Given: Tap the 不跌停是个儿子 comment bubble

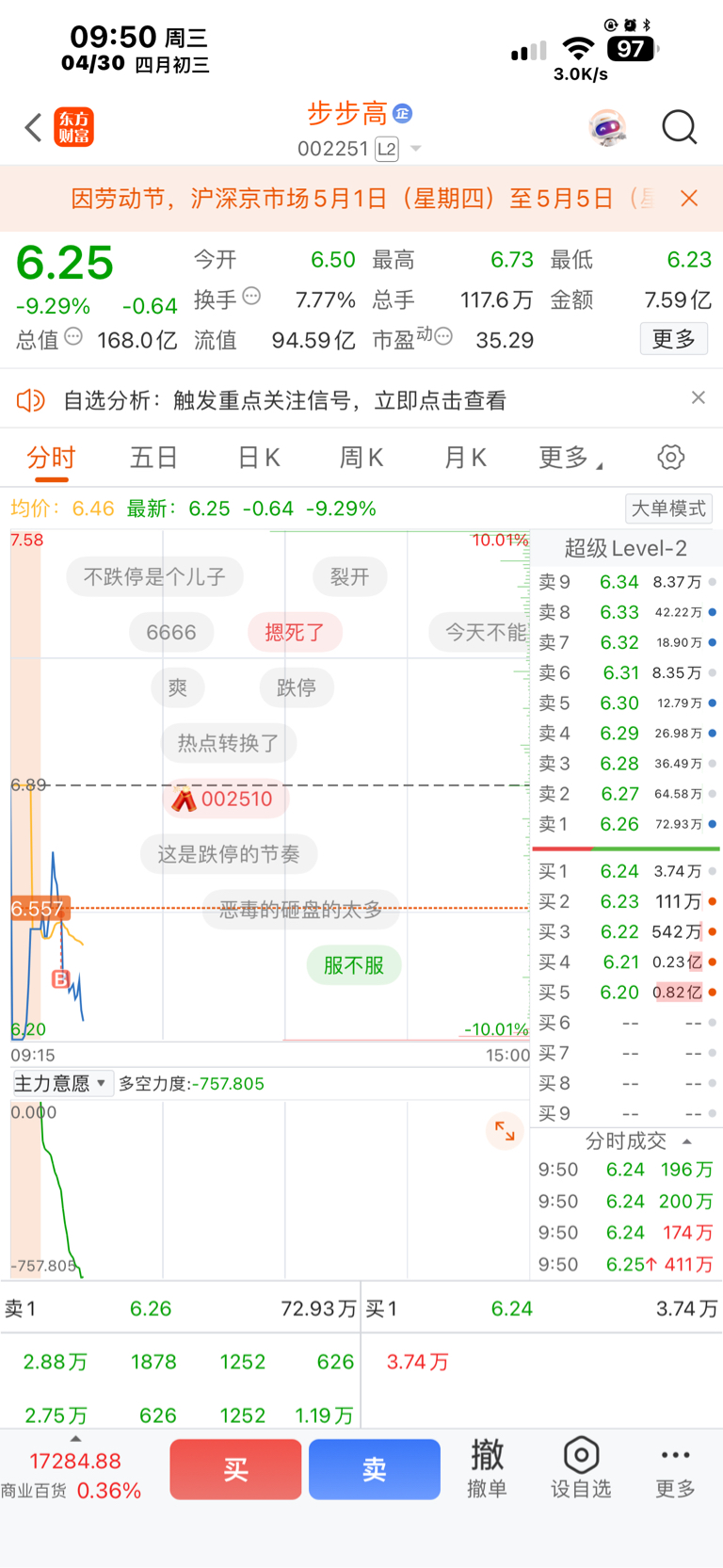Looking at the screenshot, I should tap(154, 576).
